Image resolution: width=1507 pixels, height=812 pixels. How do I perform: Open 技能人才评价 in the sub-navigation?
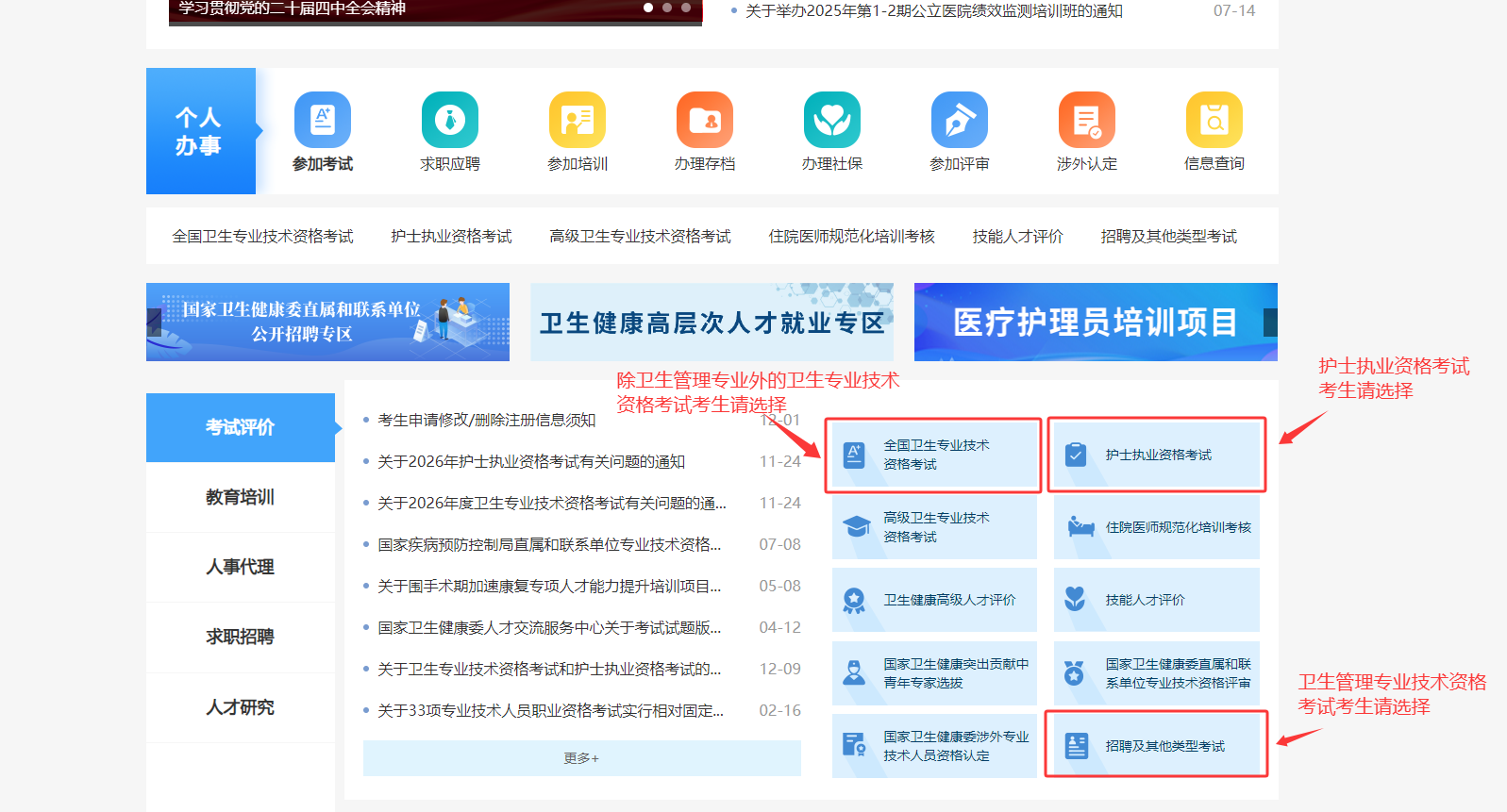1017,236
